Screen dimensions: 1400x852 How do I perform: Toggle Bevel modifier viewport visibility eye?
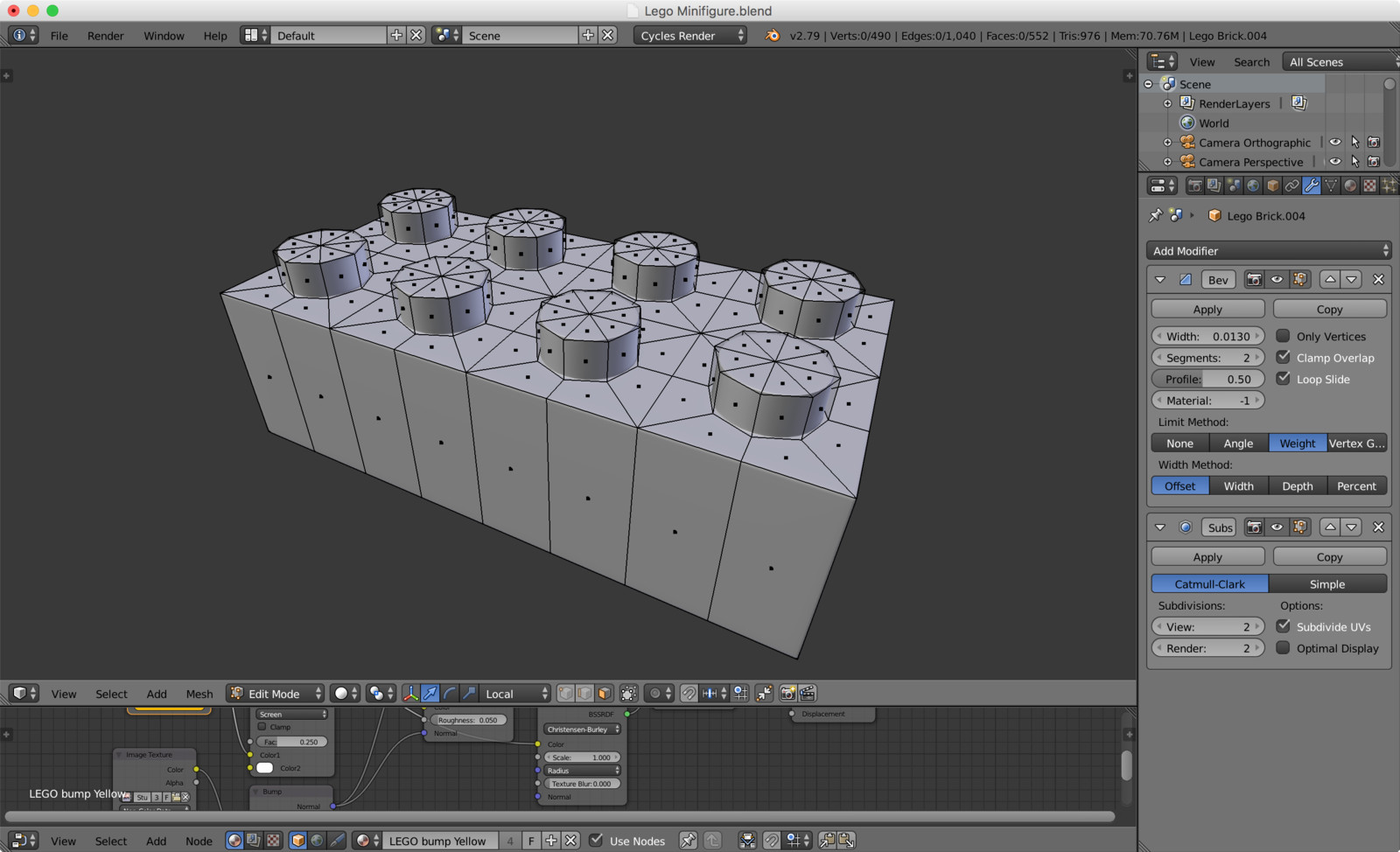click(1277, 280)
